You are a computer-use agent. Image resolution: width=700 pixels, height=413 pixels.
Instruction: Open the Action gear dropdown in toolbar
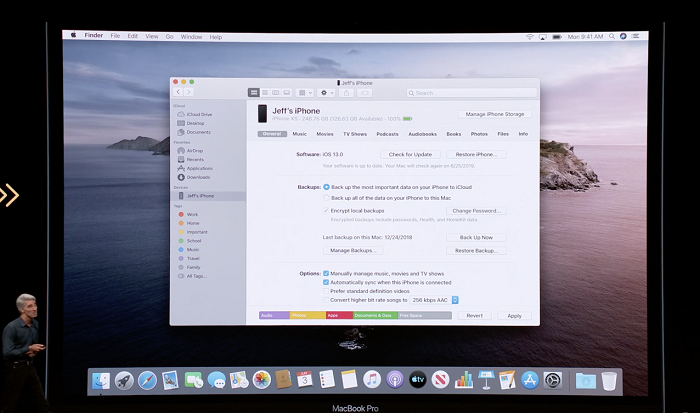tap(327, 93)
